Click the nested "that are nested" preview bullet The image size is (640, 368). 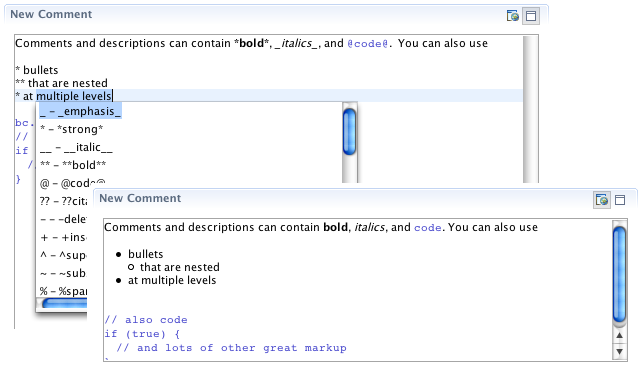[x=180, y=267]
